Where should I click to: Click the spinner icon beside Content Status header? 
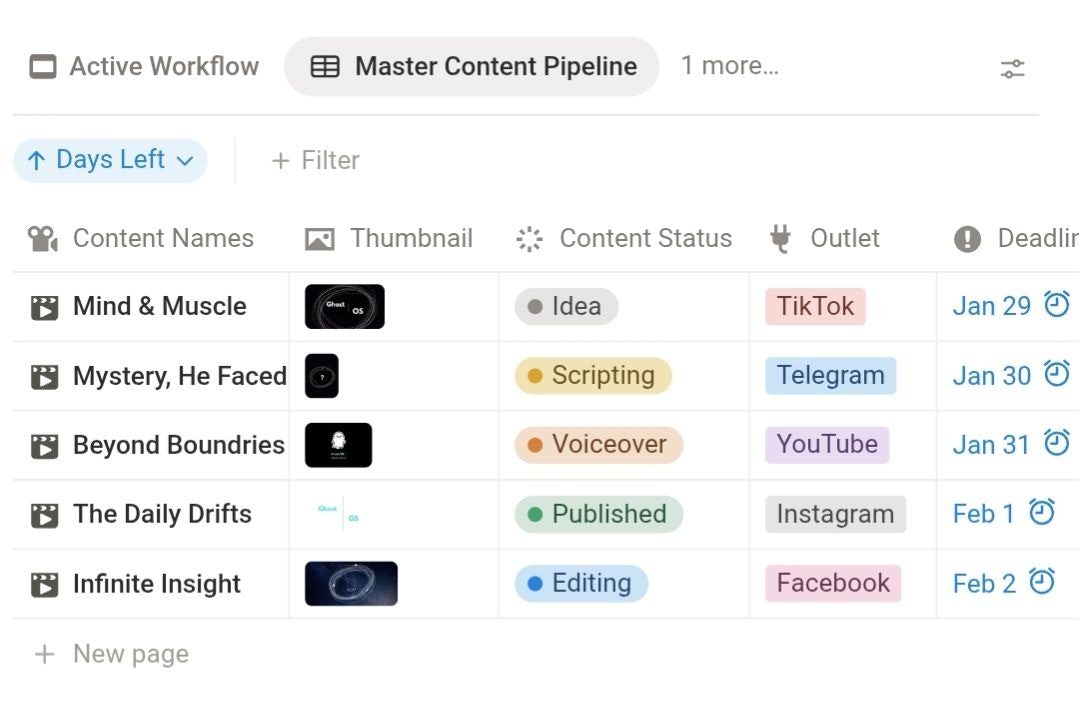pos(528,238)
